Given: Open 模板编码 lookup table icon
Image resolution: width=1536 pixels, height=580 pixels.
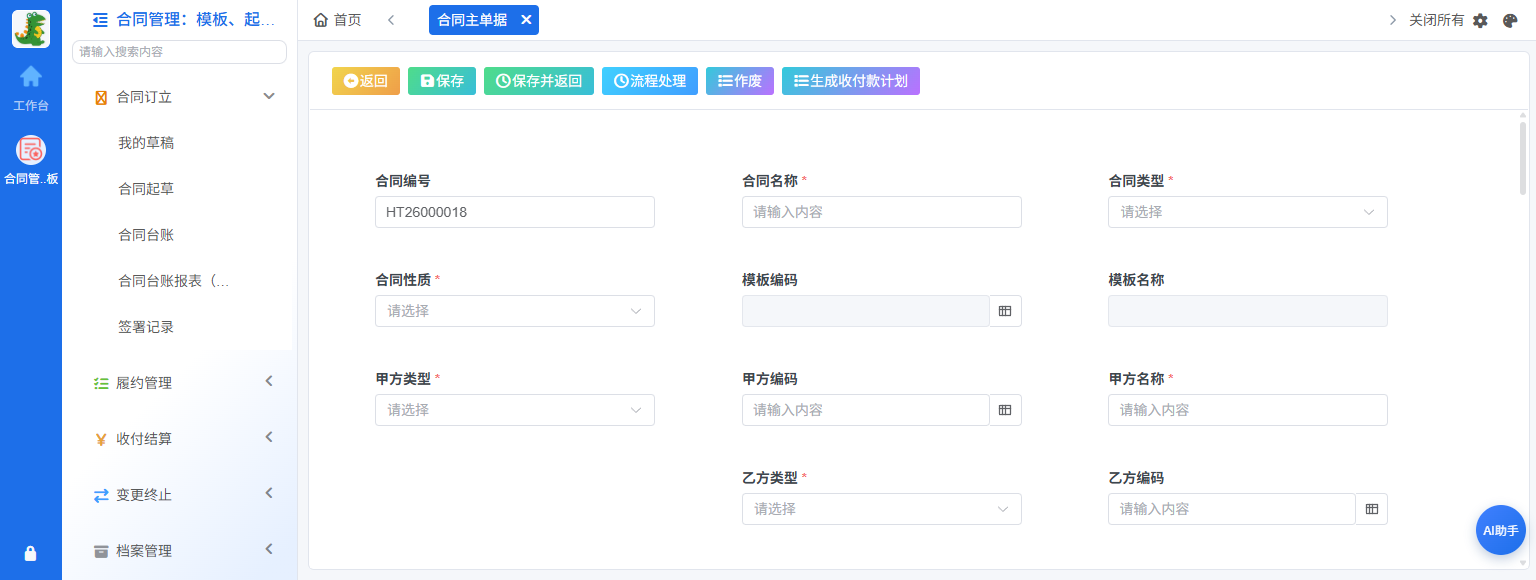Looking at the screenshot, I should [1005, 311].
